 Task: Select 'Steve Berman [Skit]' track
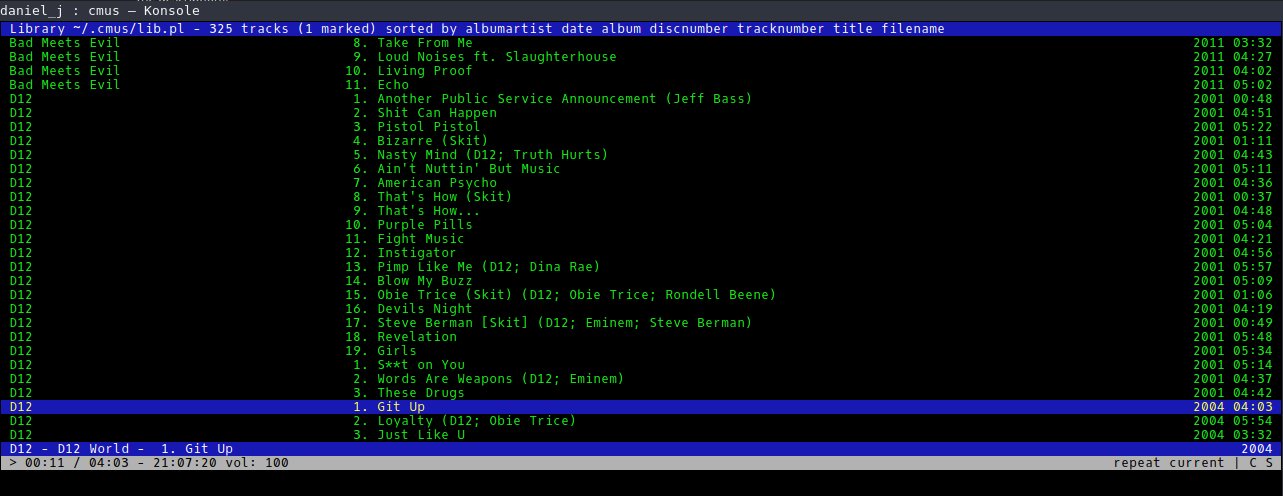click(641, 323)
